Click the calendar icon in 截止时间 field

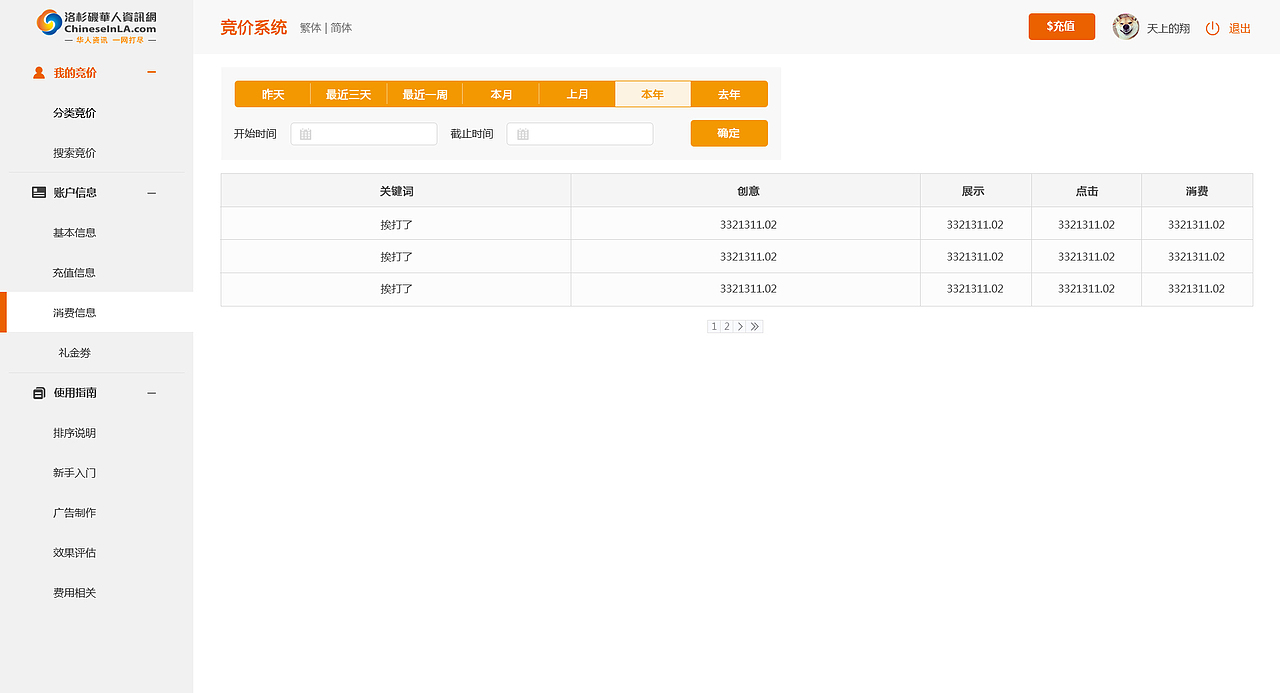[522, 134]
